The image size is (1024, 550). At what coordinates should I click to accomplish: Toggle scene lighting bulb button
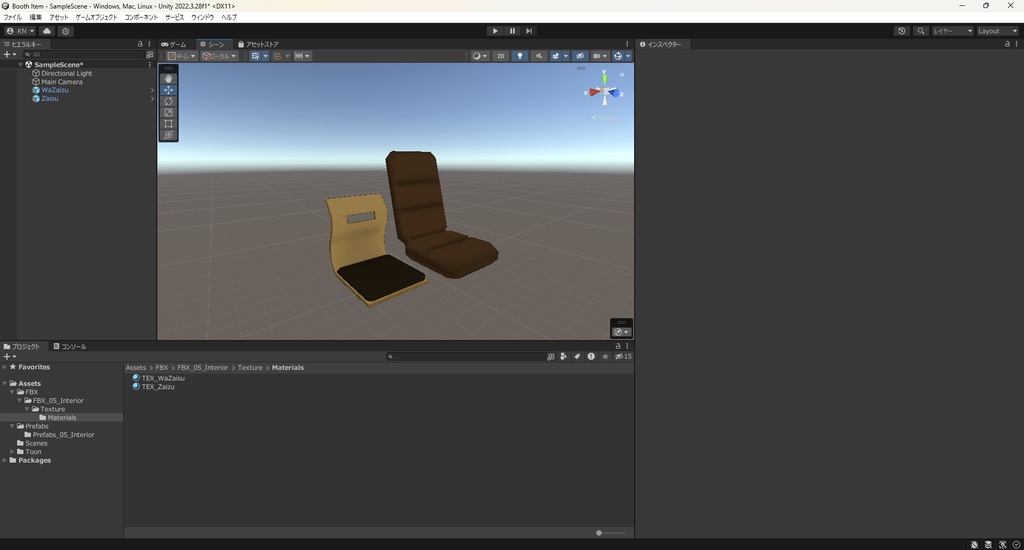[x=520, y=56]
